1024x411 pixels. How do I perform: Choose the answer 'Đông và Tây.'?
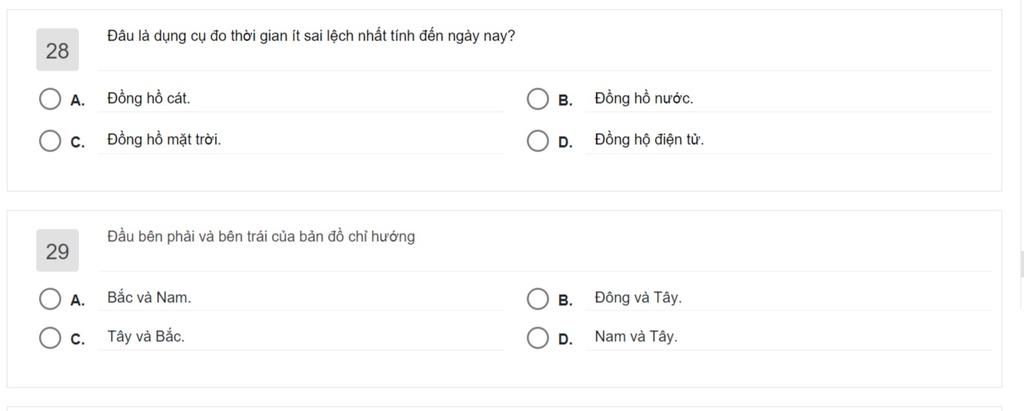tap(638, 298)
